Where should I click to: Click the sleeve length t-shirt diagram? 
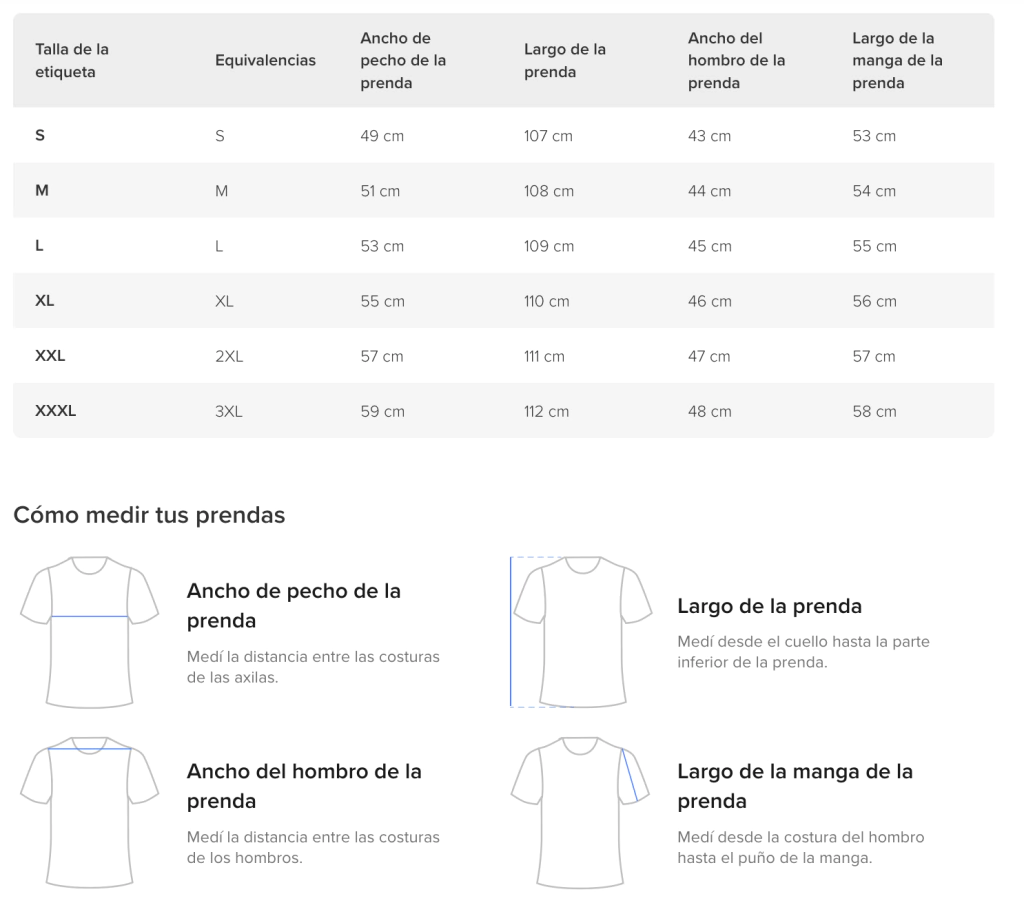tap(582, 811)
